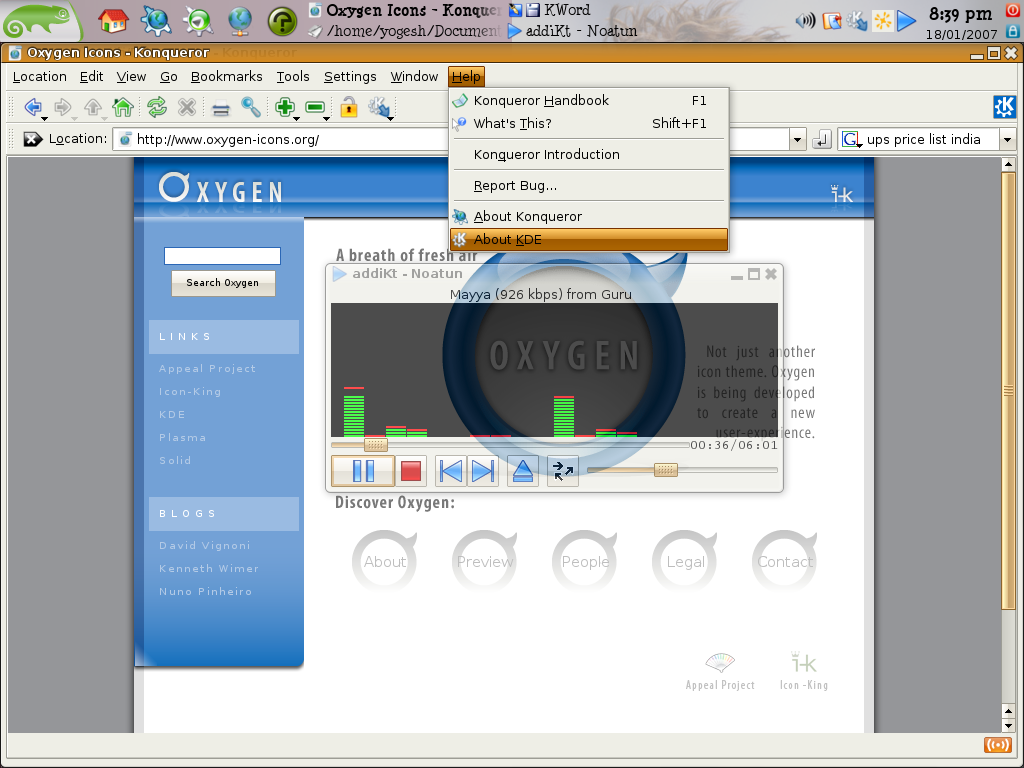Screen dimensions: 1024x768
Task: Click the Contact circle on Oxygen page
Action: coord(785,562)
